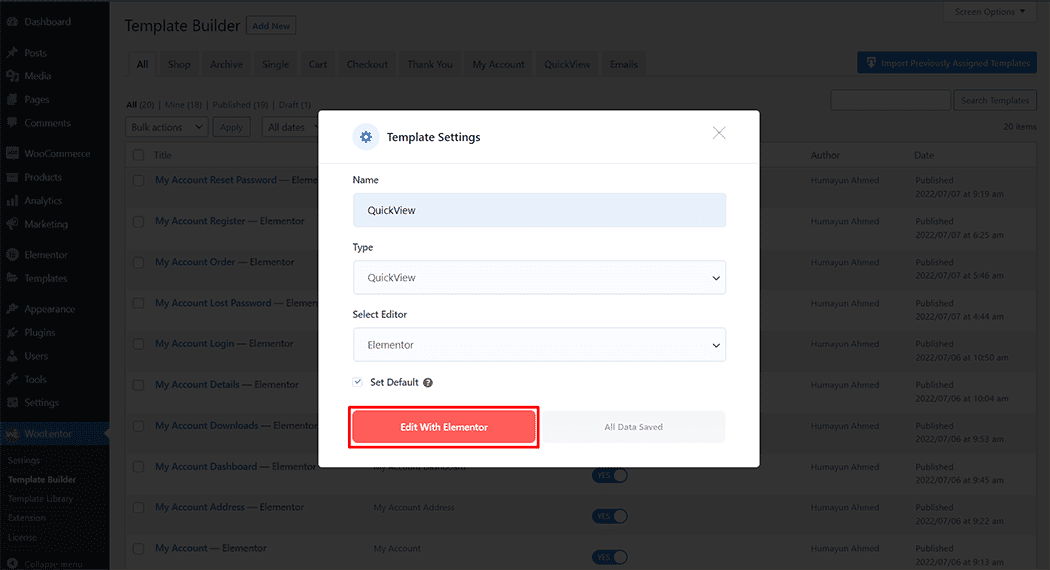This screenshot has width=1050, height=570.
Task: Open Appearance via its sidebar icon
Action: 12,309
